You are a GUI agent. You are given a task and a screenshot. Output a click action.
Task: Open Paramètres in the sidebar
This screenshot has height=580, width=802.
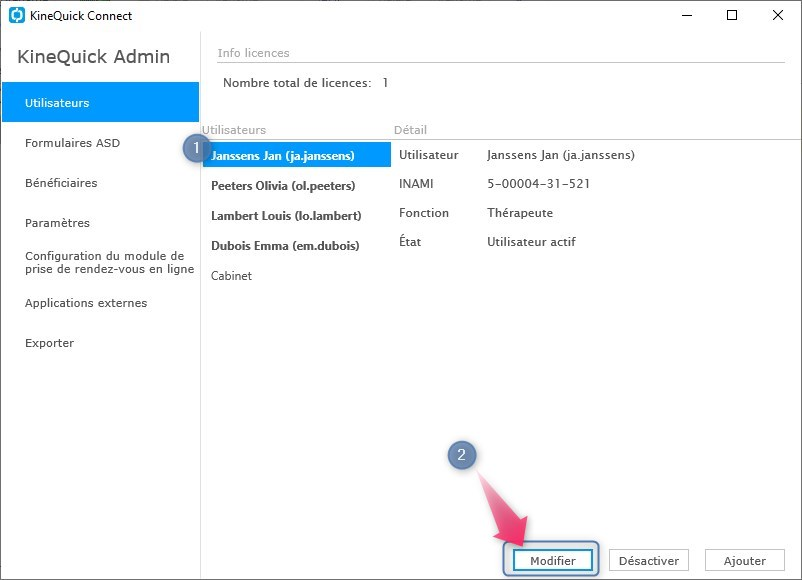[x=57, y=222]
